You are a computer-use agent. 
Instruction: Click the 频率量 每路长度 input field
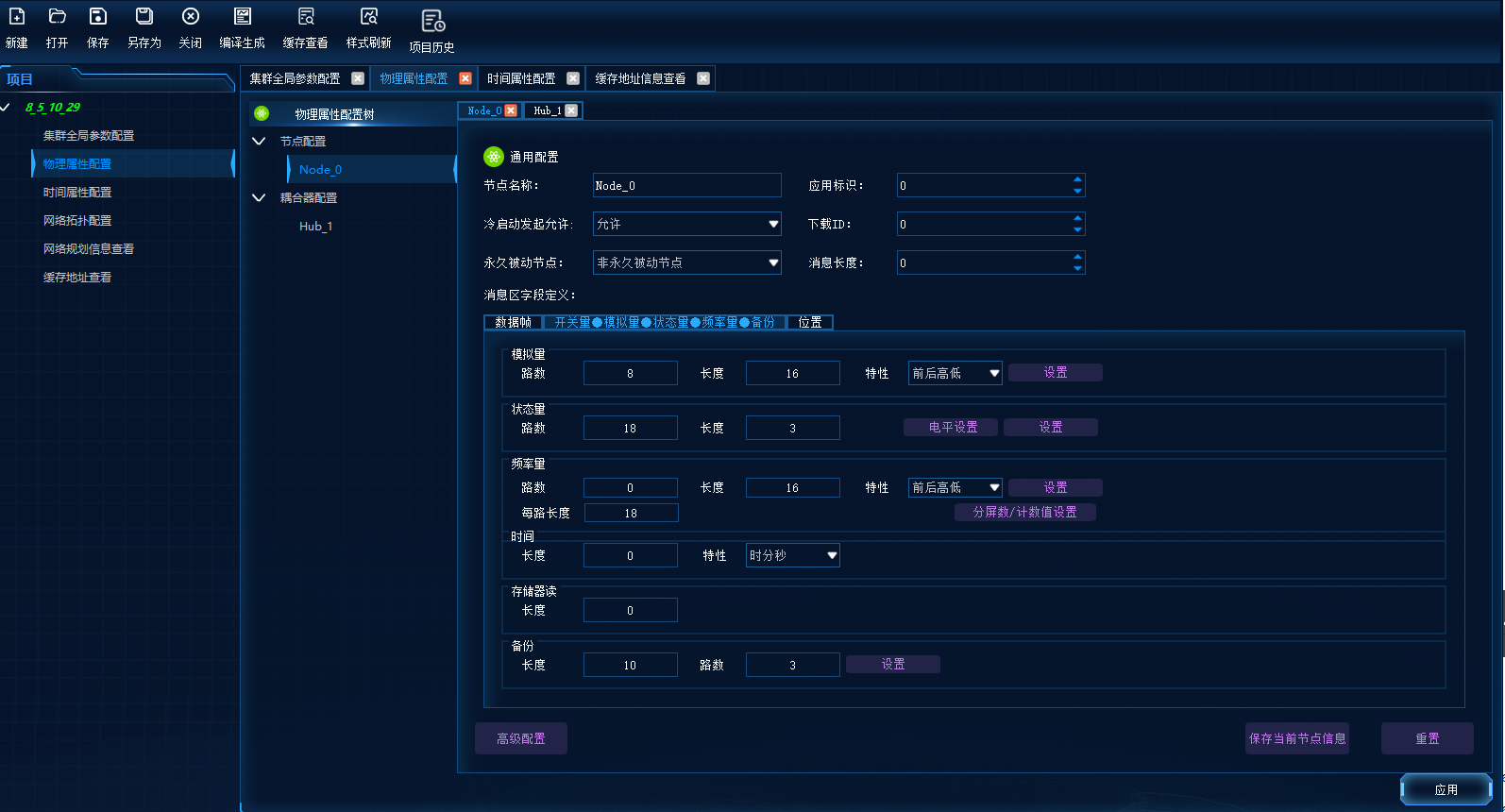tap(632, 513)
